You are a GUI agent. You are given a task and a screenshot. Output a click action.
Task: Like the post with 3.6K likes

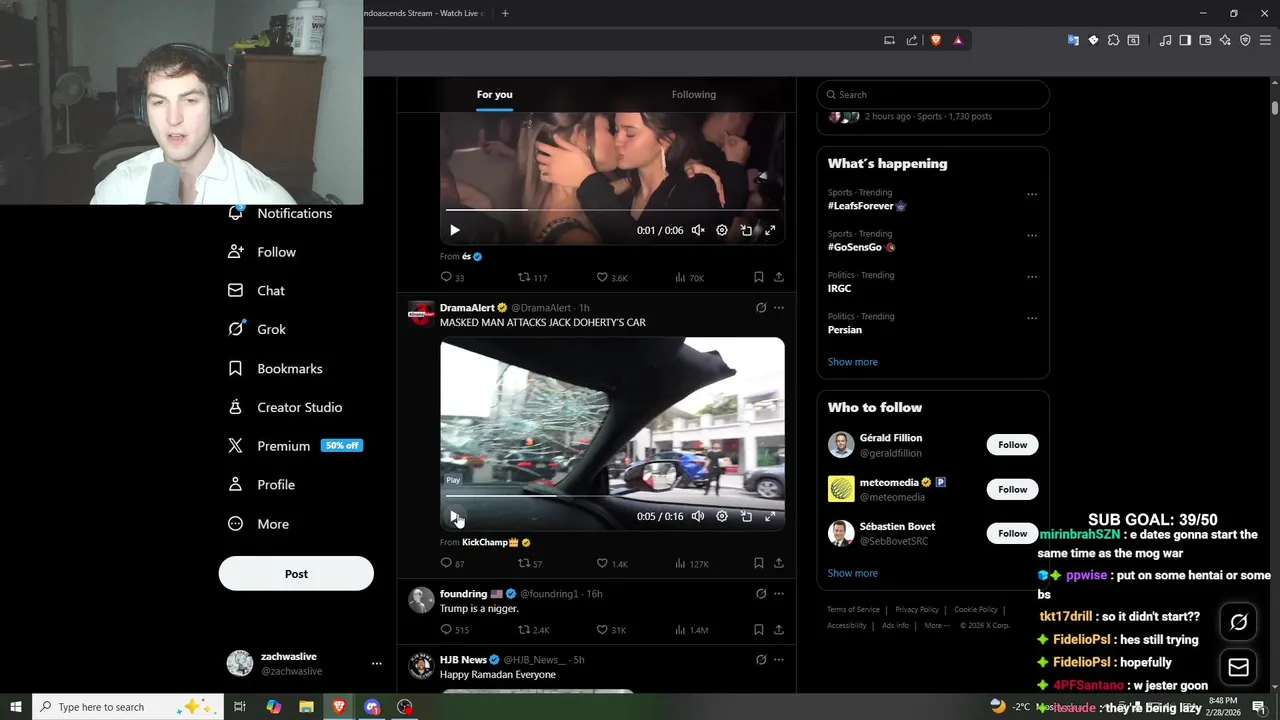tap(612, 277)
